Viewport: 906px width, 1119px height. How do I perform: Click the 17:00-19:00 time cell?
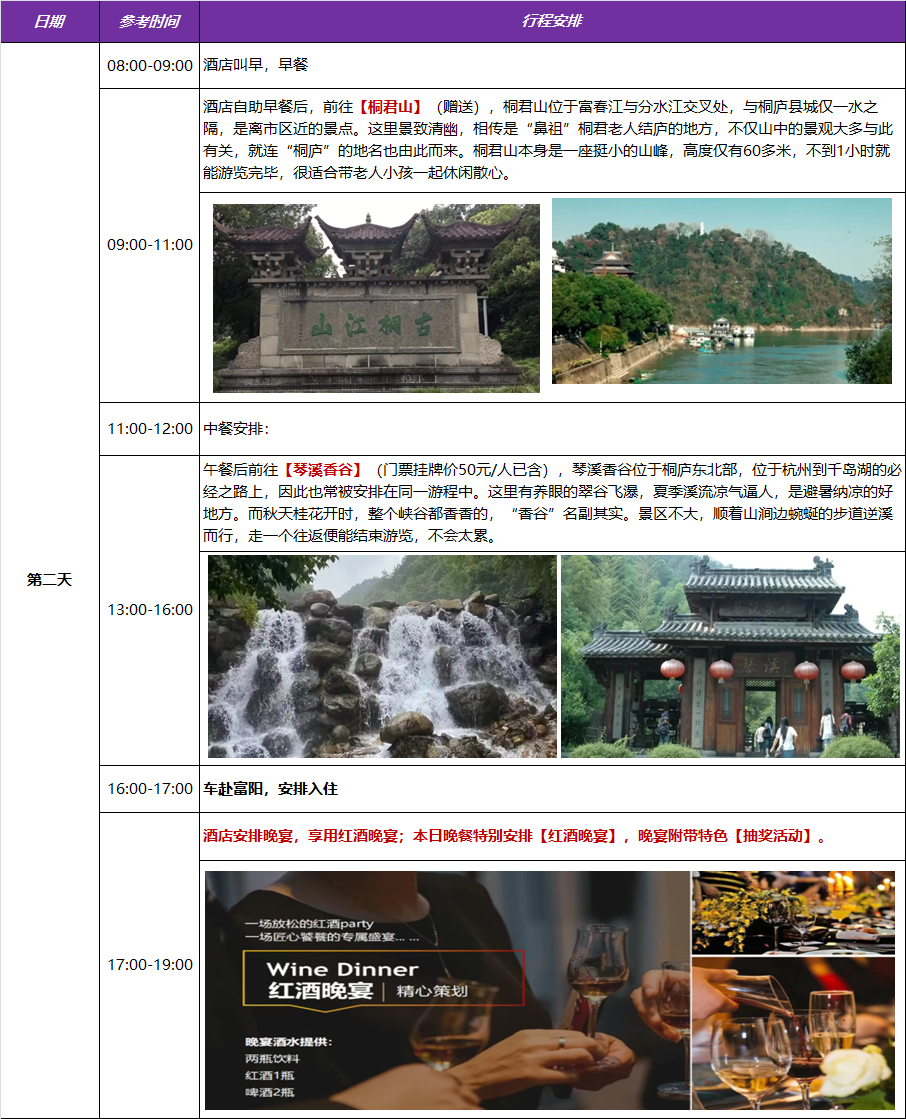[x=149, y=965]
